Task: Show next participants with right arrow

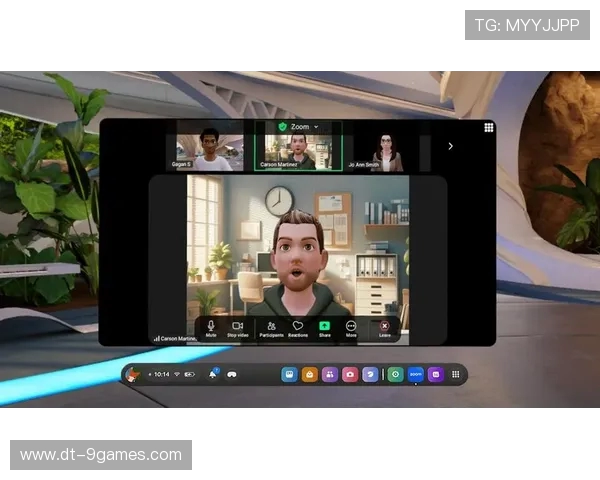Action: [450, 146]
